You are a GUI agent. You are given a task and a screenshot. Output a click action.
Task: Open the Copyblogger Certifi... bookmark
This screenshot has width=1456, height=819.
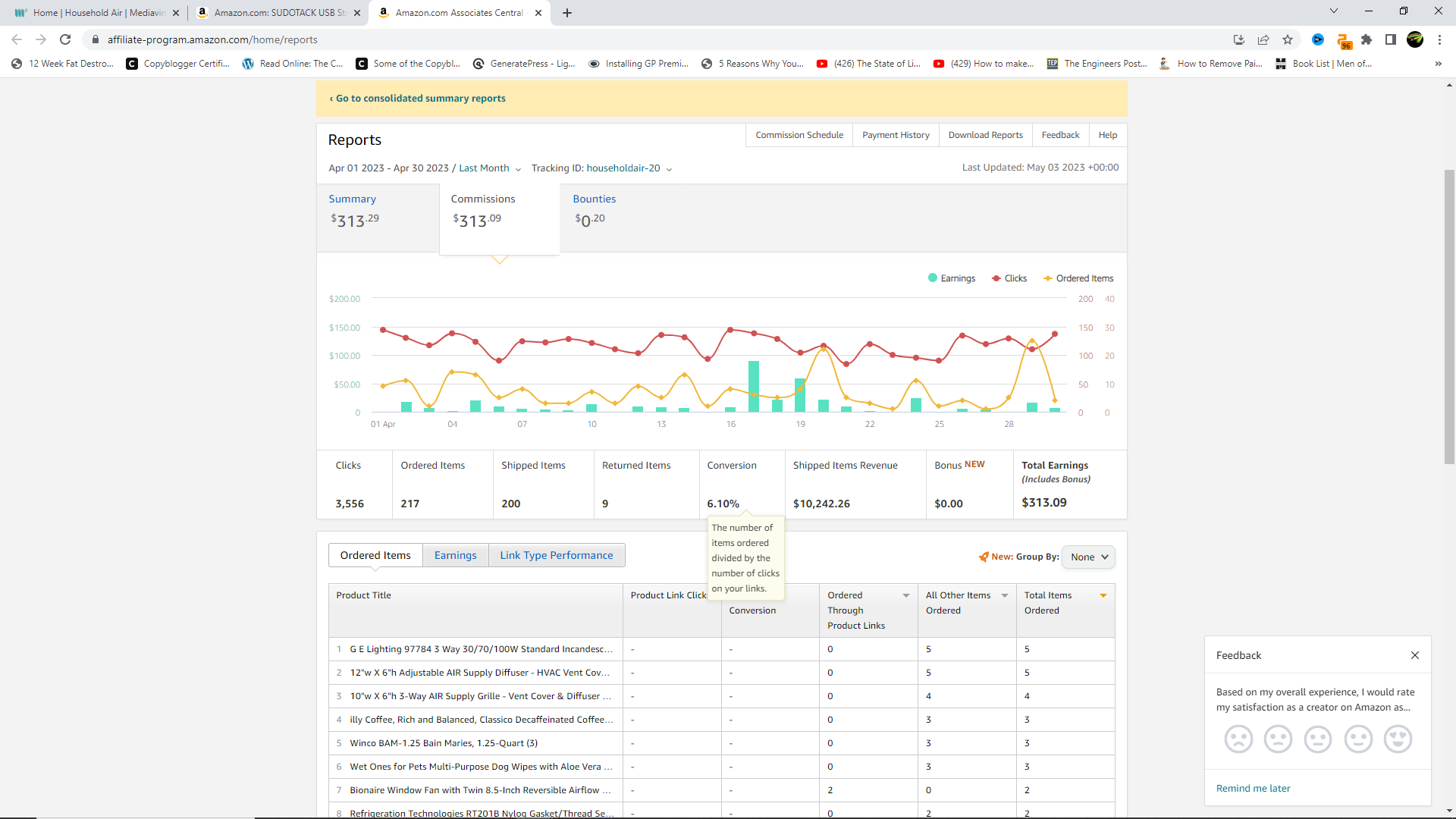pos(178,64)
